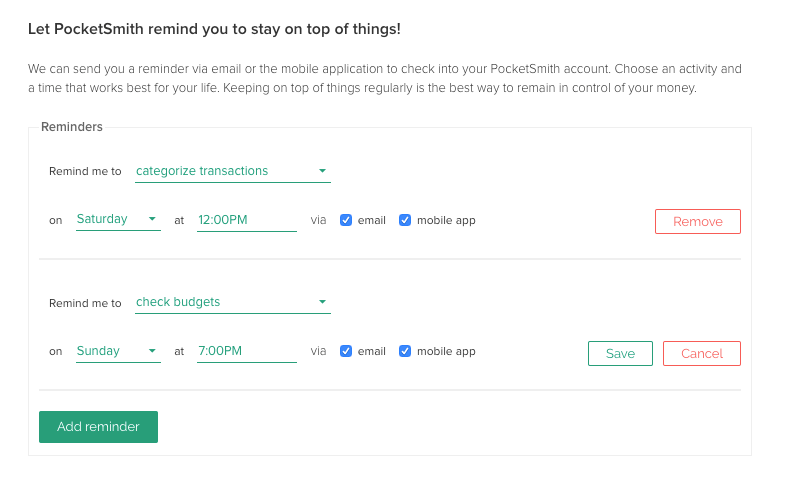This screenshot has width=787, height=488.
Task: Click the 'email' label in Saturday row
Action: click(372, 220)
